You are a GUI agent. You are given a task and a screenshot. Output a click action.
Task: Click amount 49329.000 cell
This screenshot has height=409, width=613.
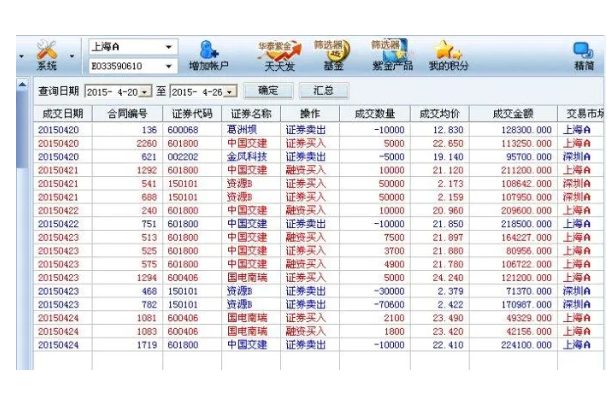[x=513, y=318]
